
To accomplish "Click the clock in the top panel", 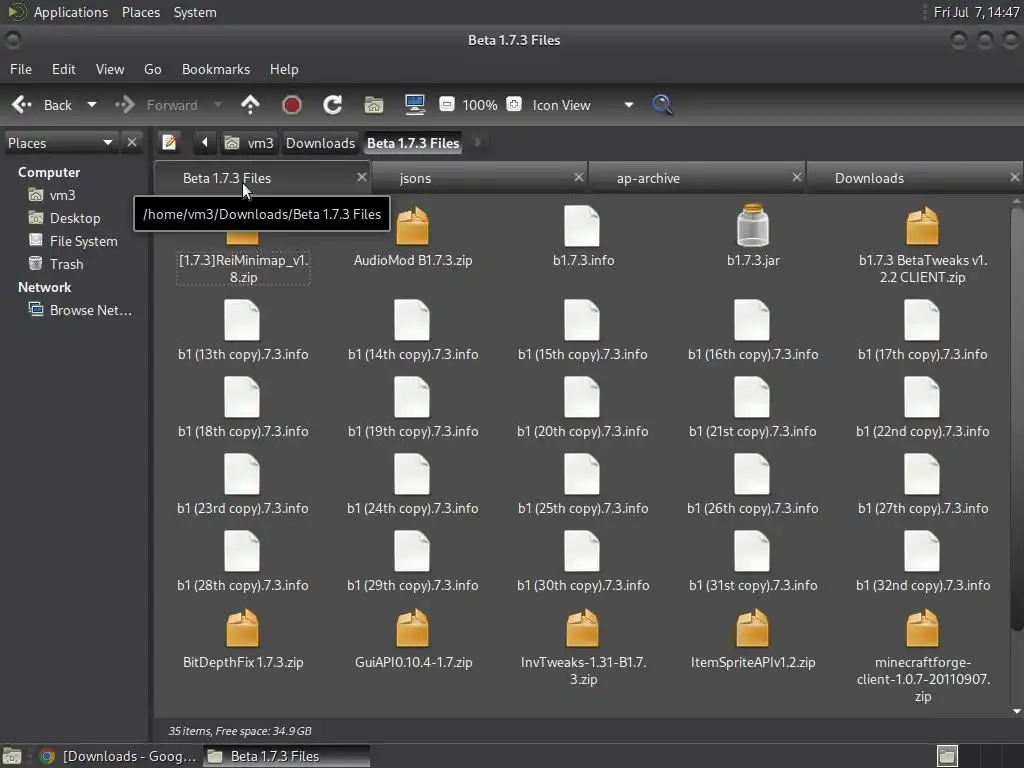I will (976, 12).
